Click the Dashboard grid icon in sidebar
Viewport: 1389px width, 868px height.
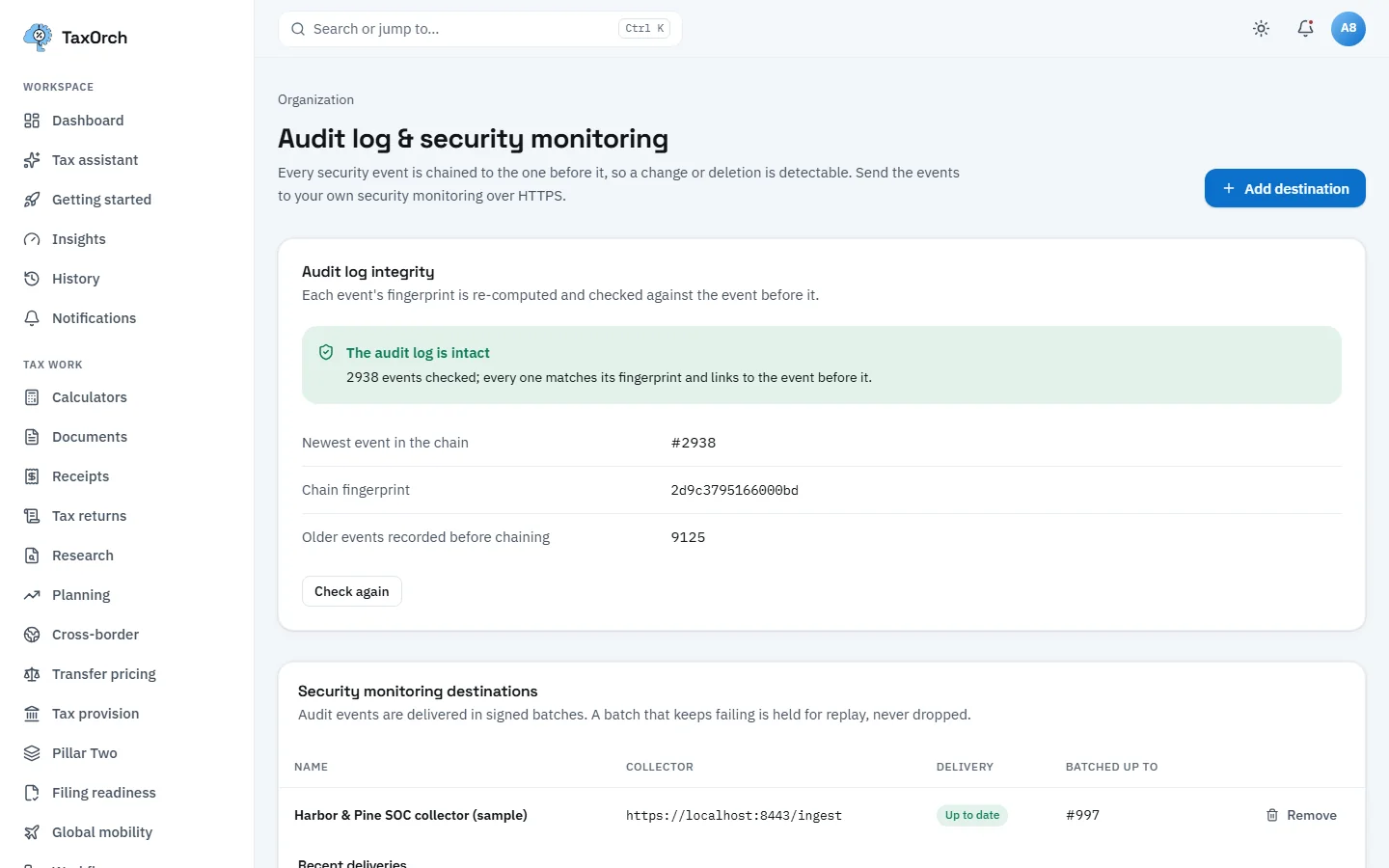32,121
